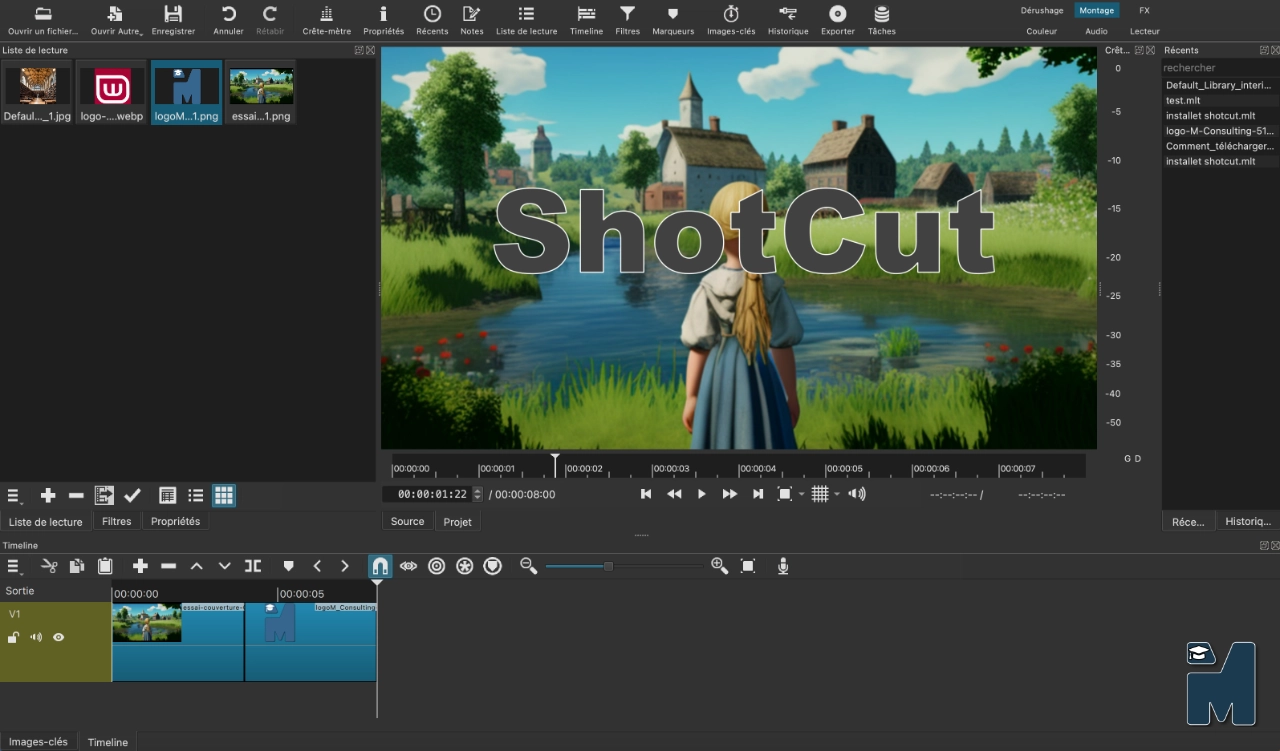
Task: Undo last action with Annuler
Action: [x=228, y=20]
